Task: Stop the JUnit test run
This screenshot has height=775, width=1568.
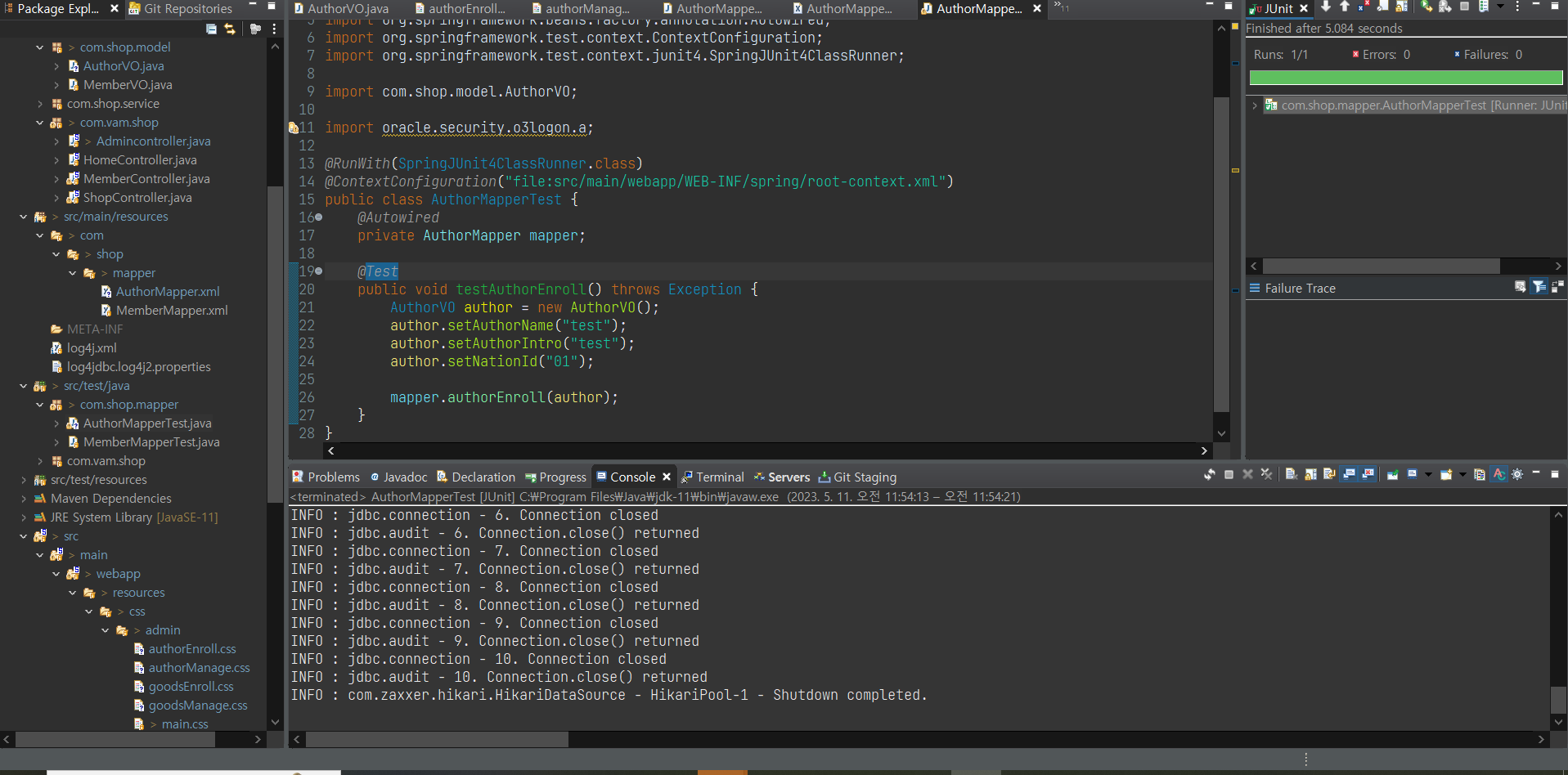Action: [1465, 7]
